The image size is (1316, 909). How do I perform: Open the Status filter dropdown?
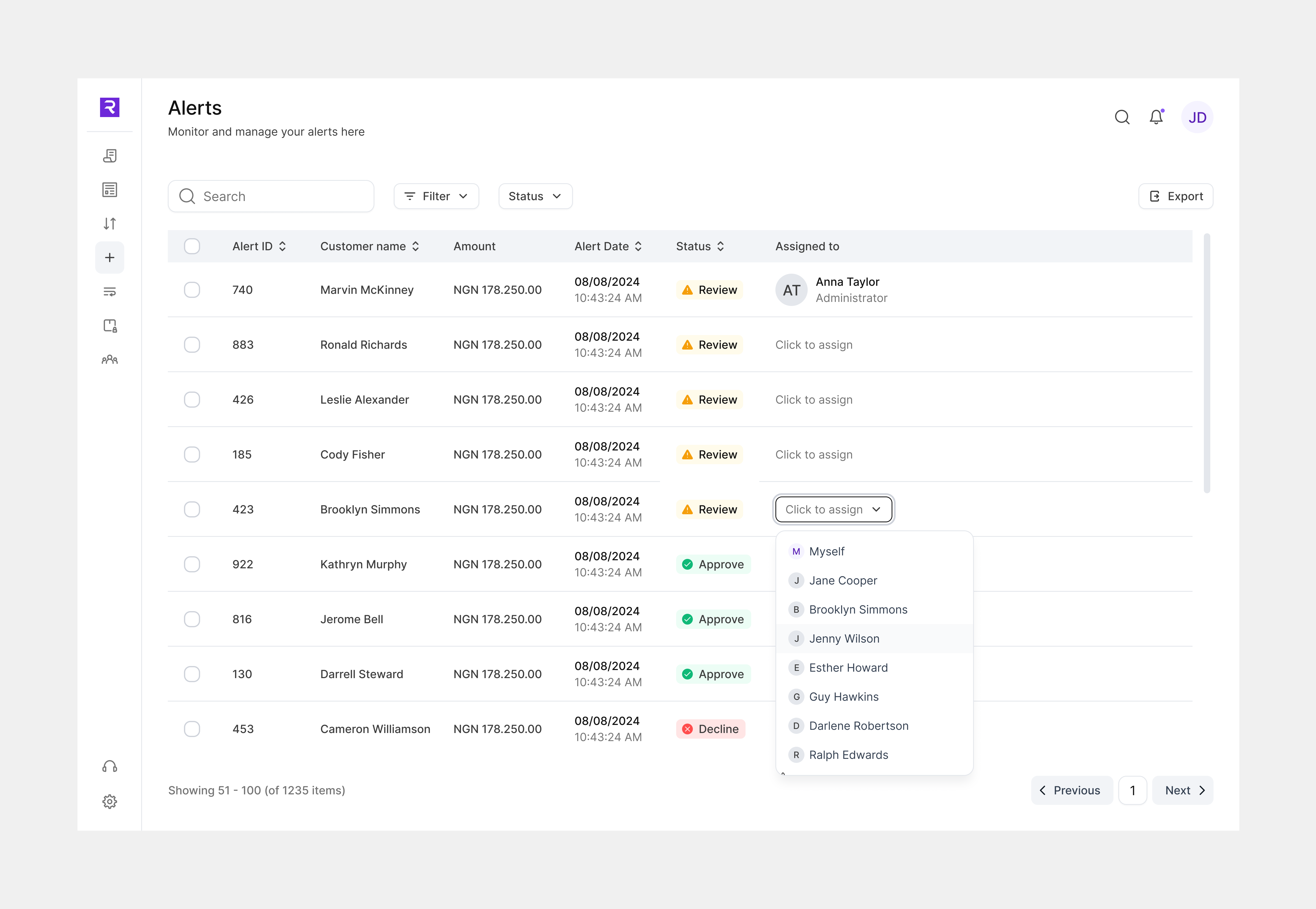[535, 196]
